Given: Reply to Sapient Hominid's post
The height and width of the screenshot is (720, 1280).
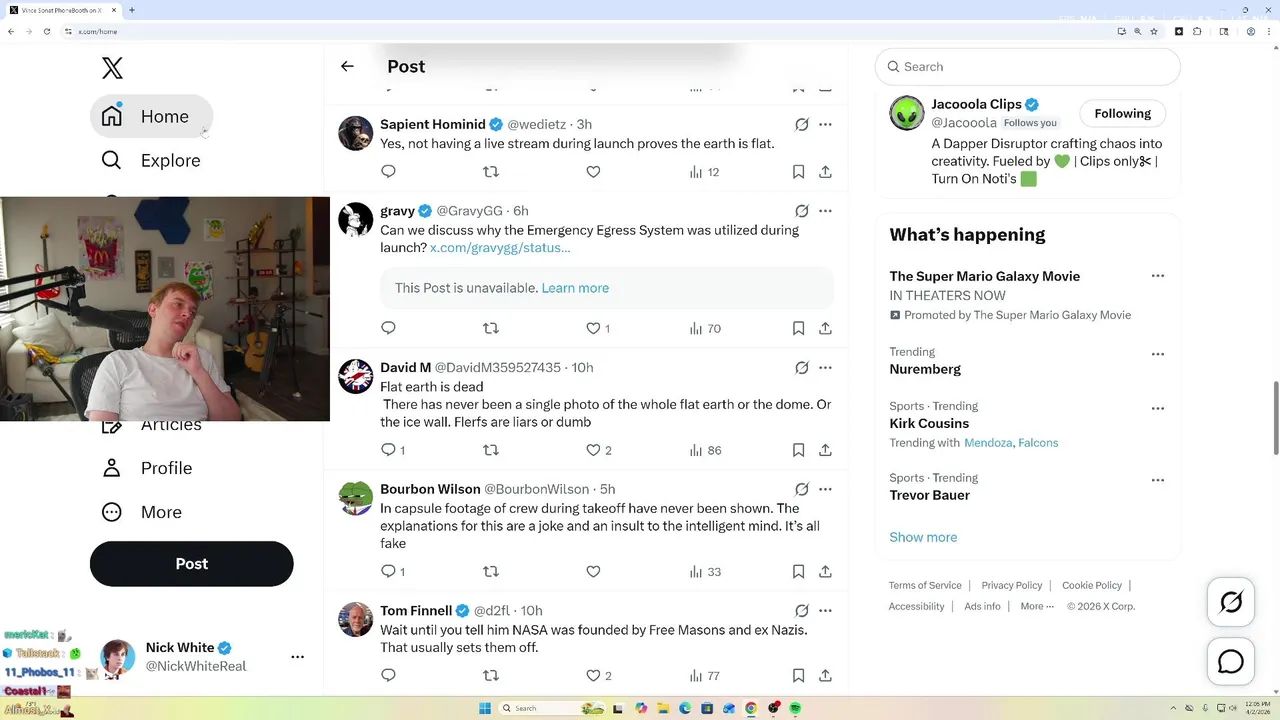Looking at the screenshot, I should pyautogui.click(x=389, y=172).
